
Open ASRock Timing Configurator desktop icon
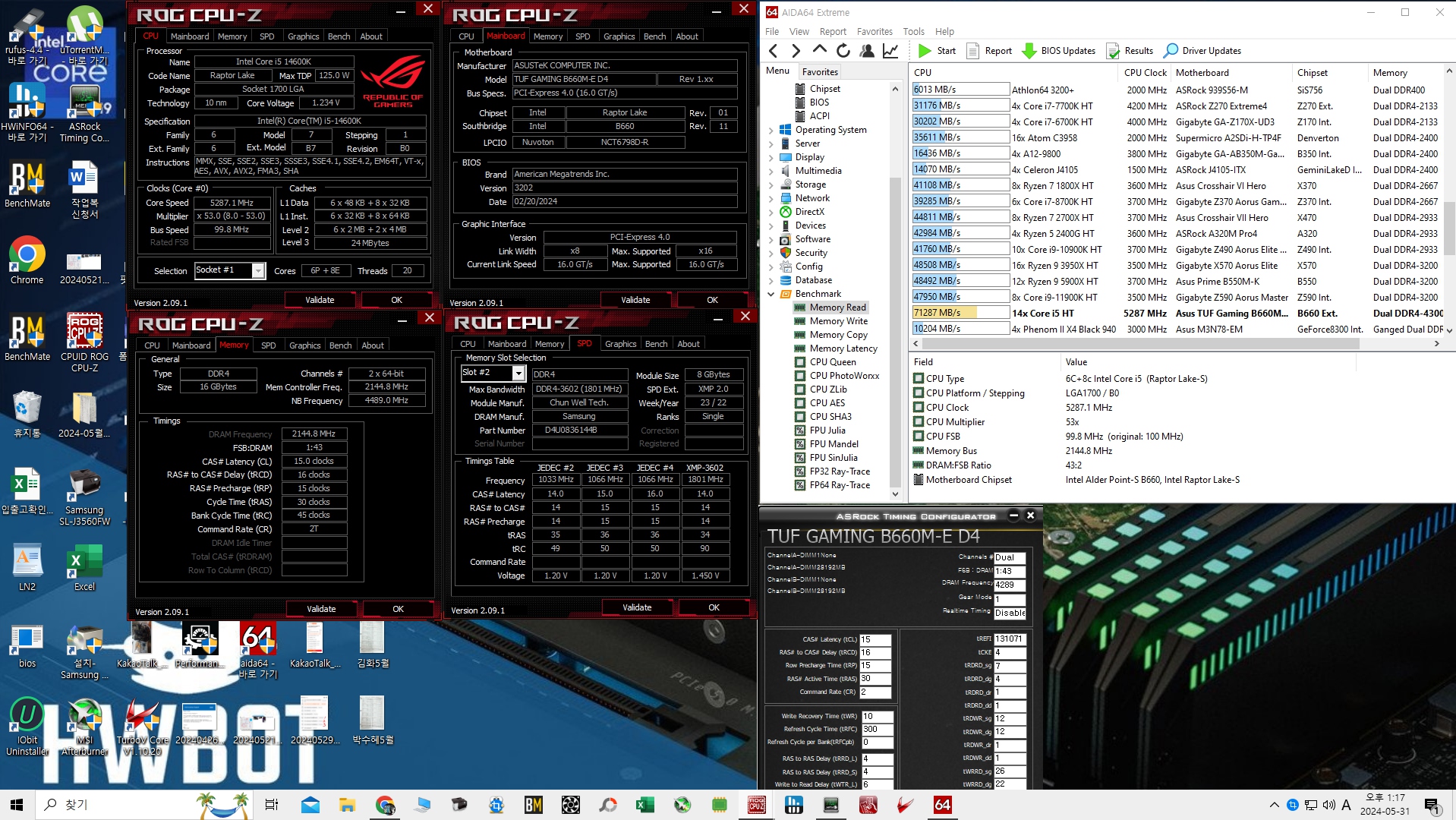(84, 113)
